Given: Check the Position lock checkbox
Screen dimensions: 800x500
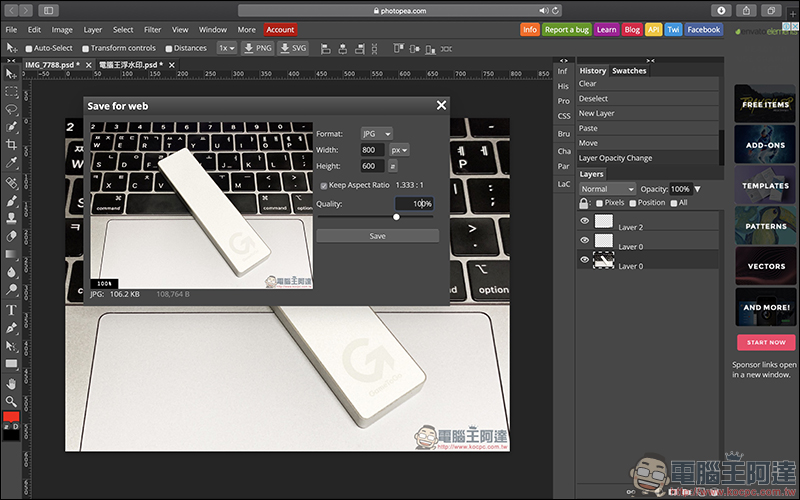Looking at the screenshot, I should coord(633,203).
